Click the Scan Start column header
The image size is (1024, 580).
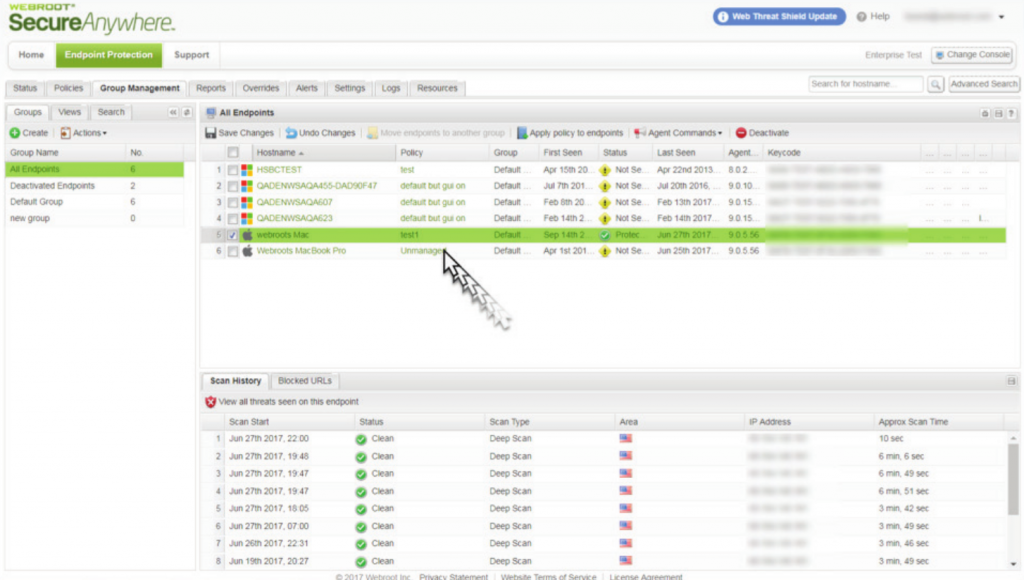point(289,423)
